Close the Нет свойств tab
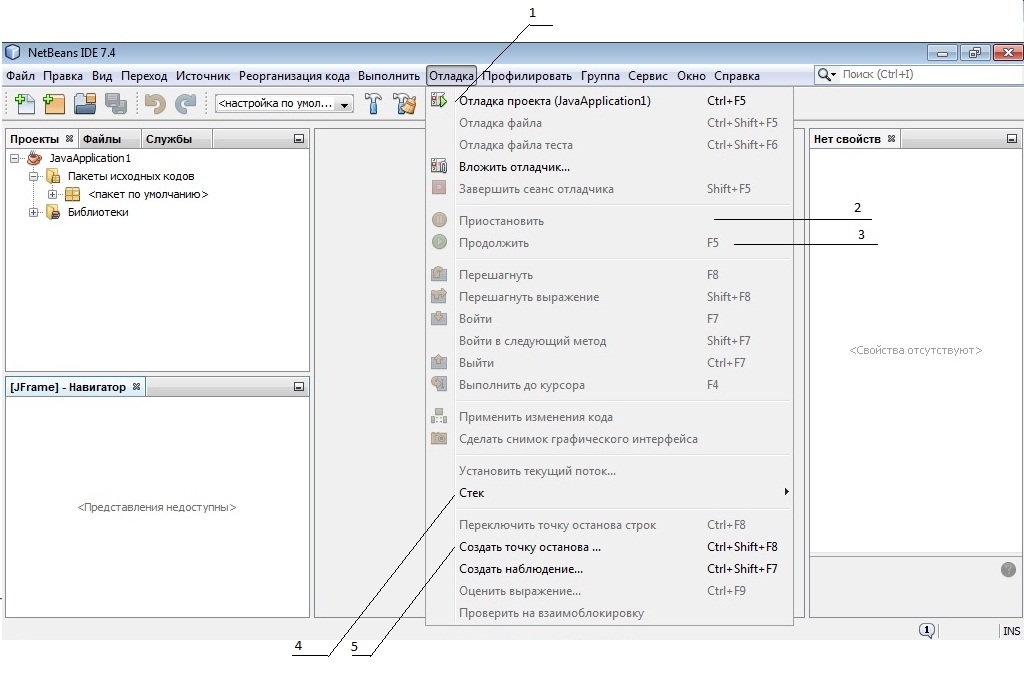1024x684 pixels. pyautogui.click(x=891, y=138)
